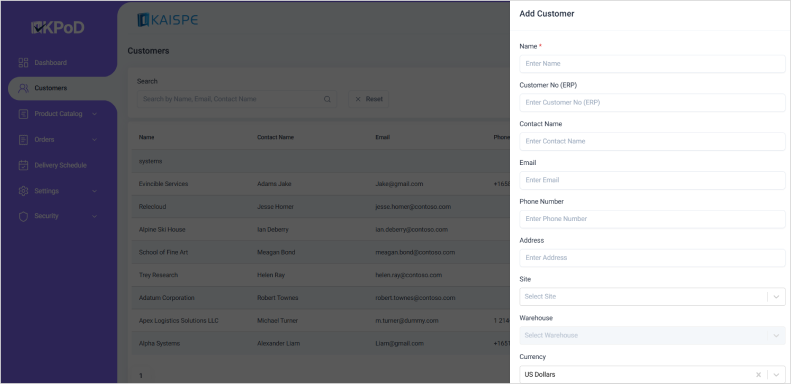This screenshot has height=384, width=791.
Task: Click the Enter Name field
Action: click(652, 64)
